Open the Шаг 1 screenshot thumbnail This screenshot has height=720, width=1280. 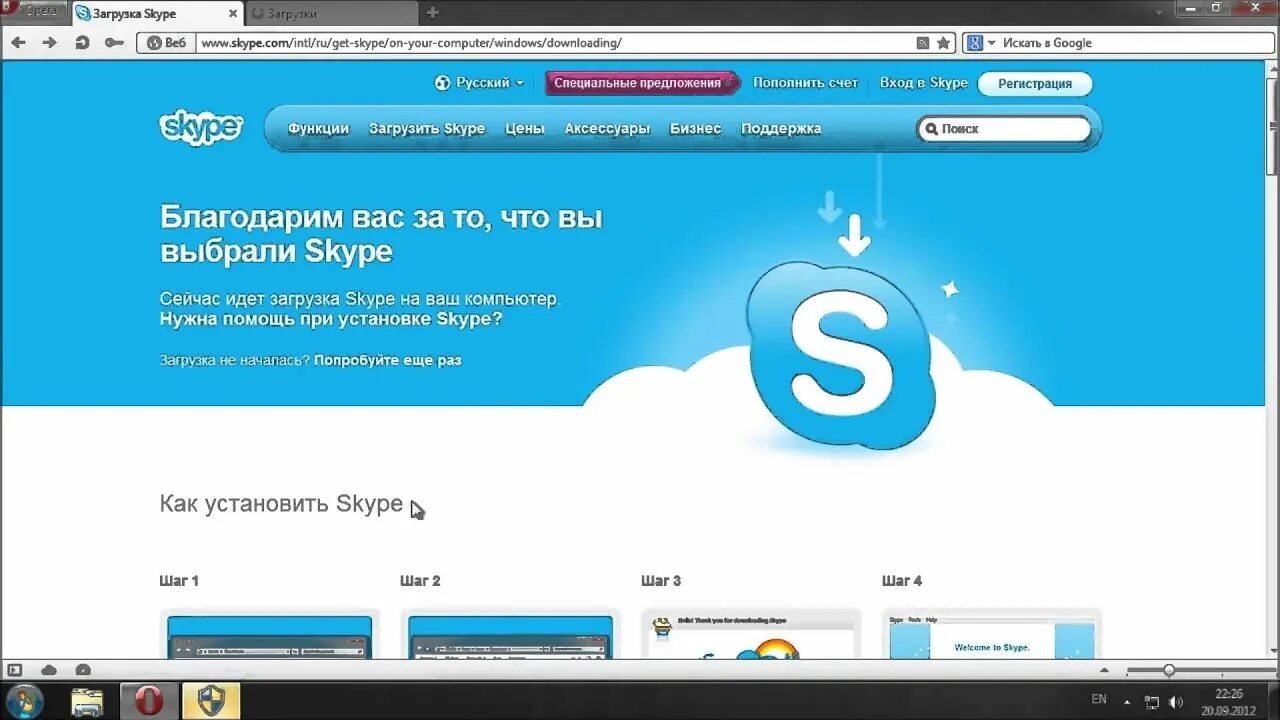(270, 634)
